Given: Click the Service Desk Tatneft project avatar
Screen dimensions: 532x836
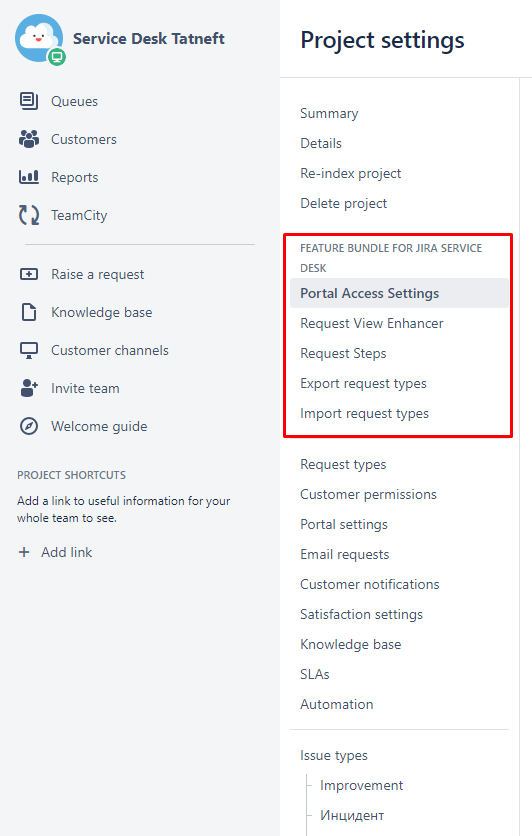Looking at the screenshot, I should click(40, 39).
